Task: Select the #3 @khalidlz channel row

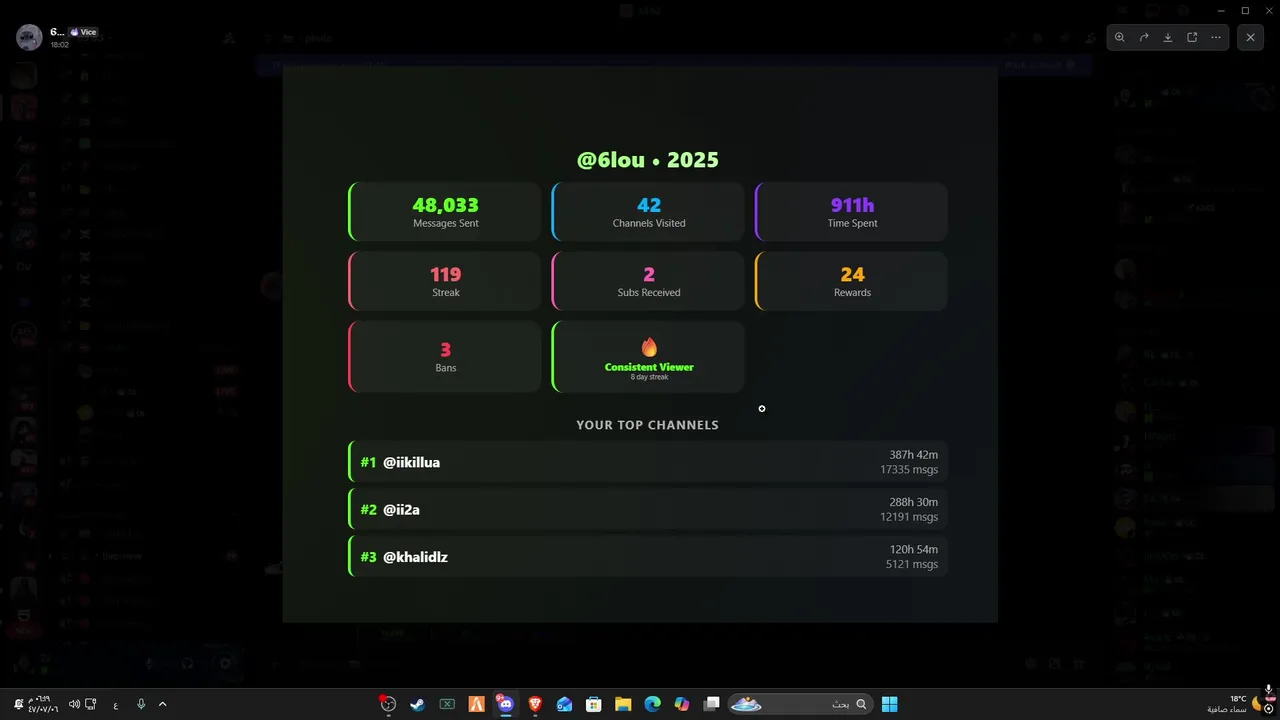Action: tap(648, 556)
